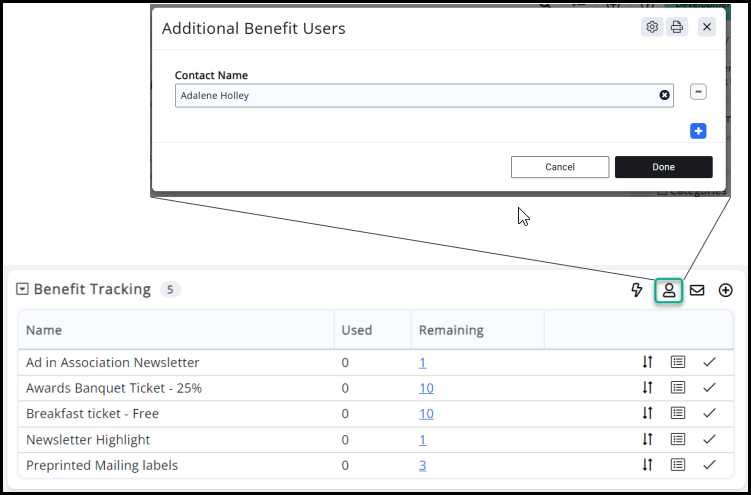Click checkmark for Preprinted Mailing labels row
This screenshot has width=751, height=495.
point(710,465)
